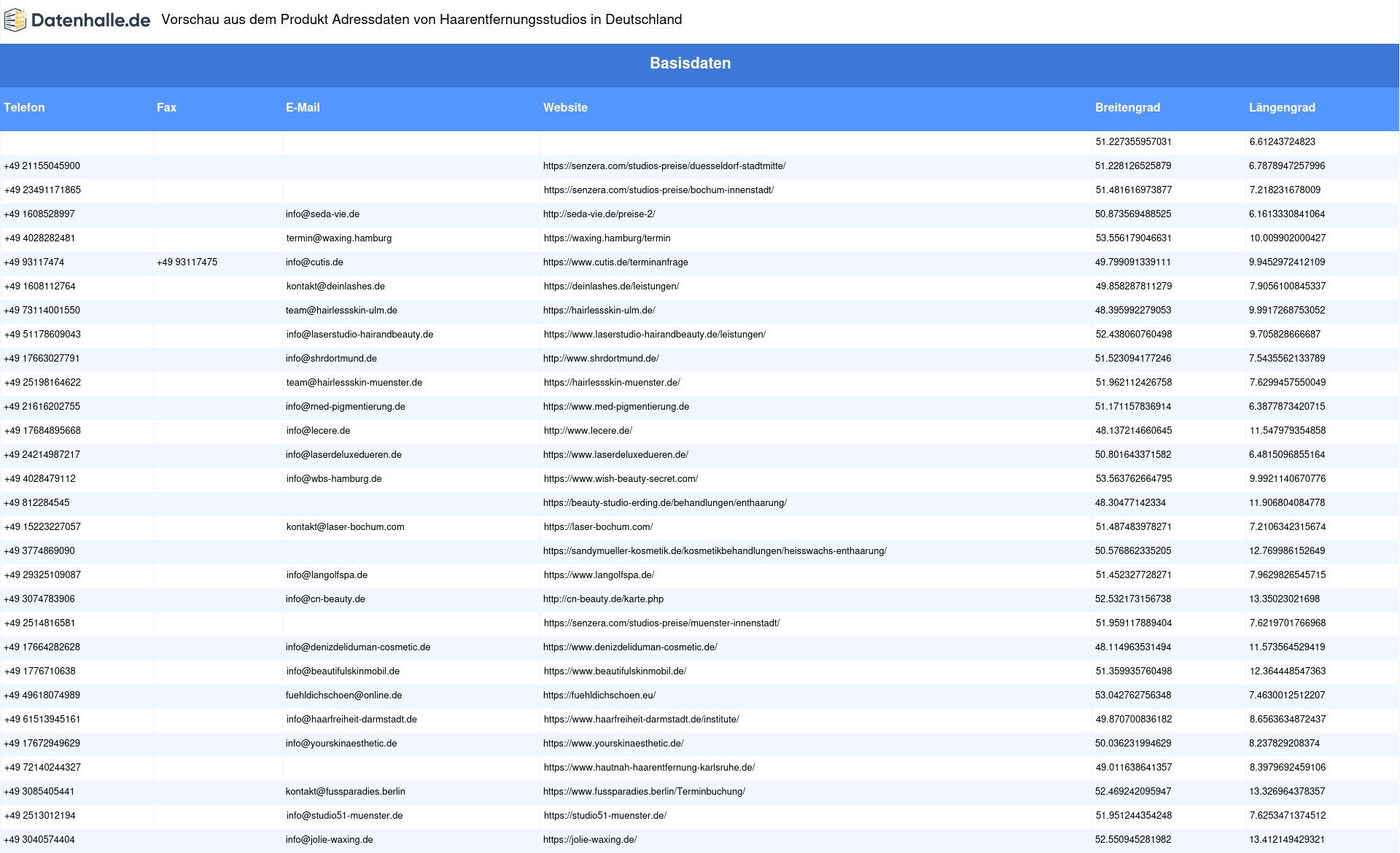Open laserstudio-hairandbeauty.de leistungen link

[x=655, y=335]
